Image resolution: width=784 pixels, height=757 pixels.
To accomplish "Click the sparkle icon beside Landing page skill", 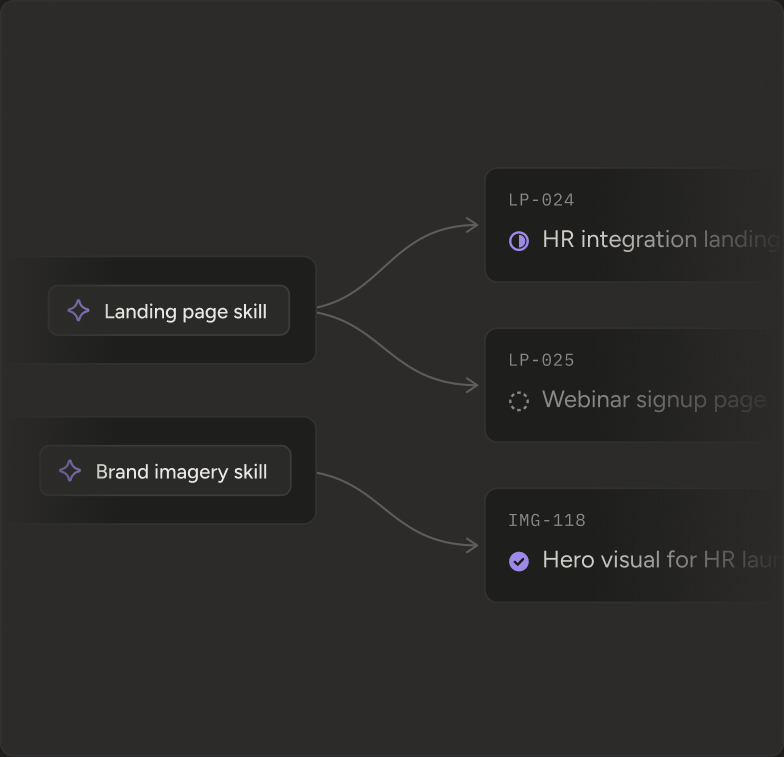I will 78,310.
